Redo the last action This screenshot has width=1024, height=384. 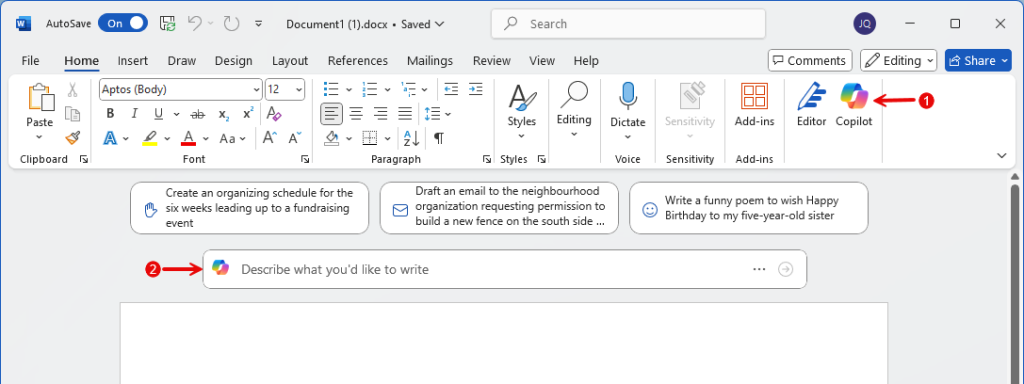point(231,24)
